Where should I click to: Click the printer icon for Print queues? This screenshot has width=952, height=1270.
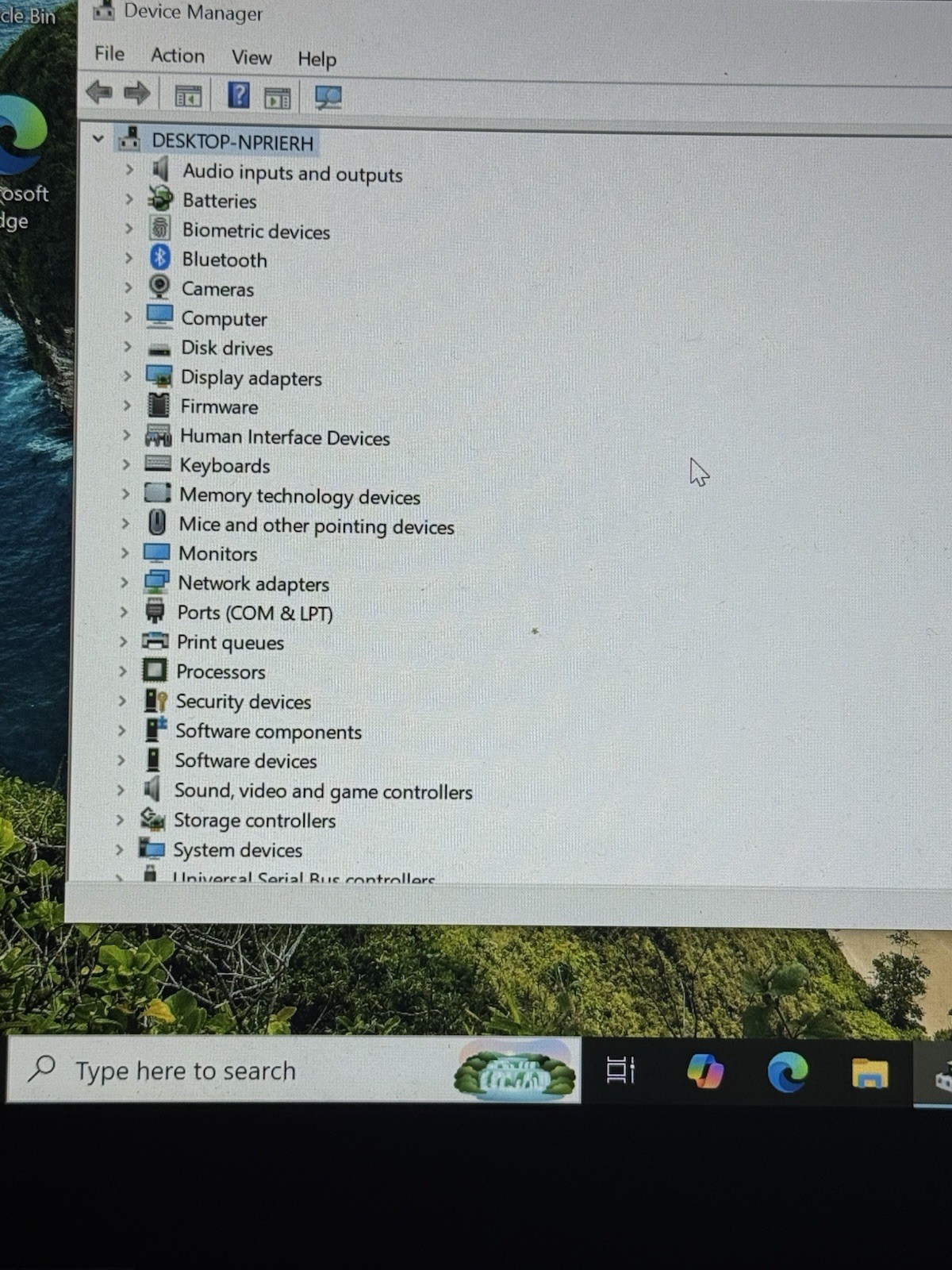[155, 641]
